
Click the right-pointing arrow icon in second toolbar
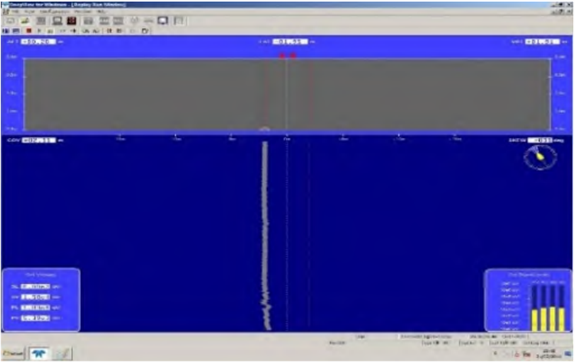pyautogui.click(x=73, y=31)
